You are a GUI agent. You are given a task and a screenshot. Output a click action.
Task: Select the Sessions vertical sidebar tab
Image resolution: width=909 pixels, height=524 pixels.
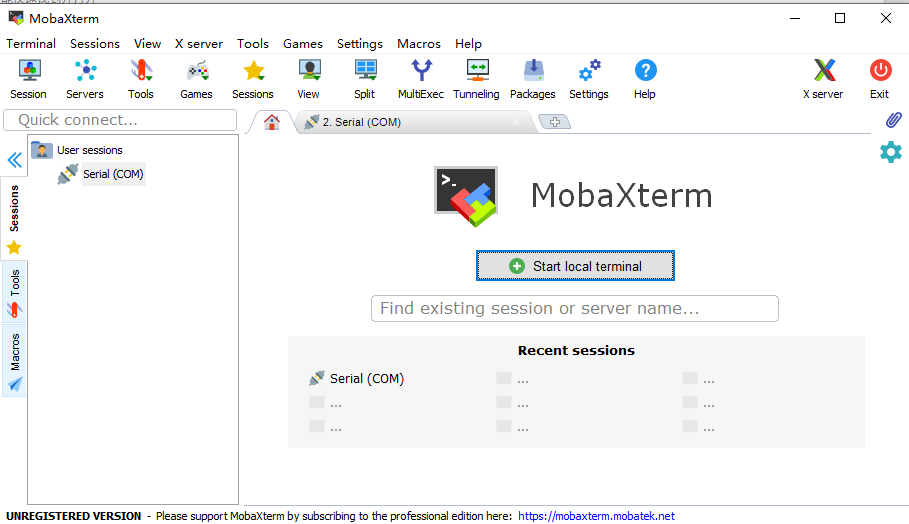click(x=14, y=219)
